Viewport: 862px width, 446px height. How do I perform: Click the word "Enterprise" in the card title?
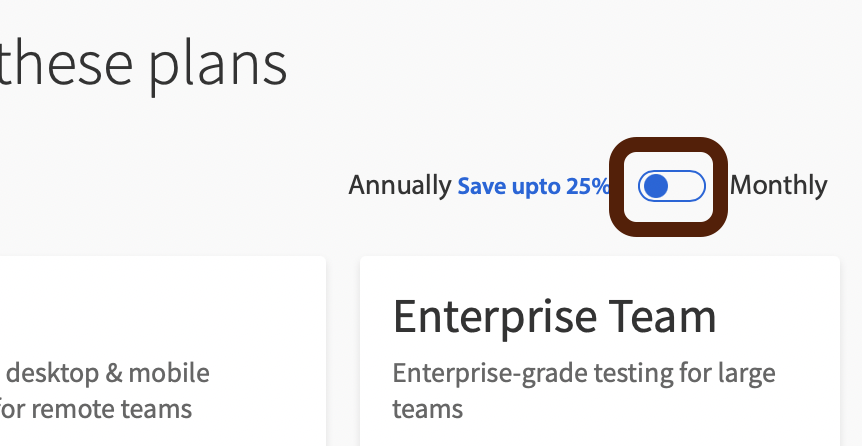492,316
